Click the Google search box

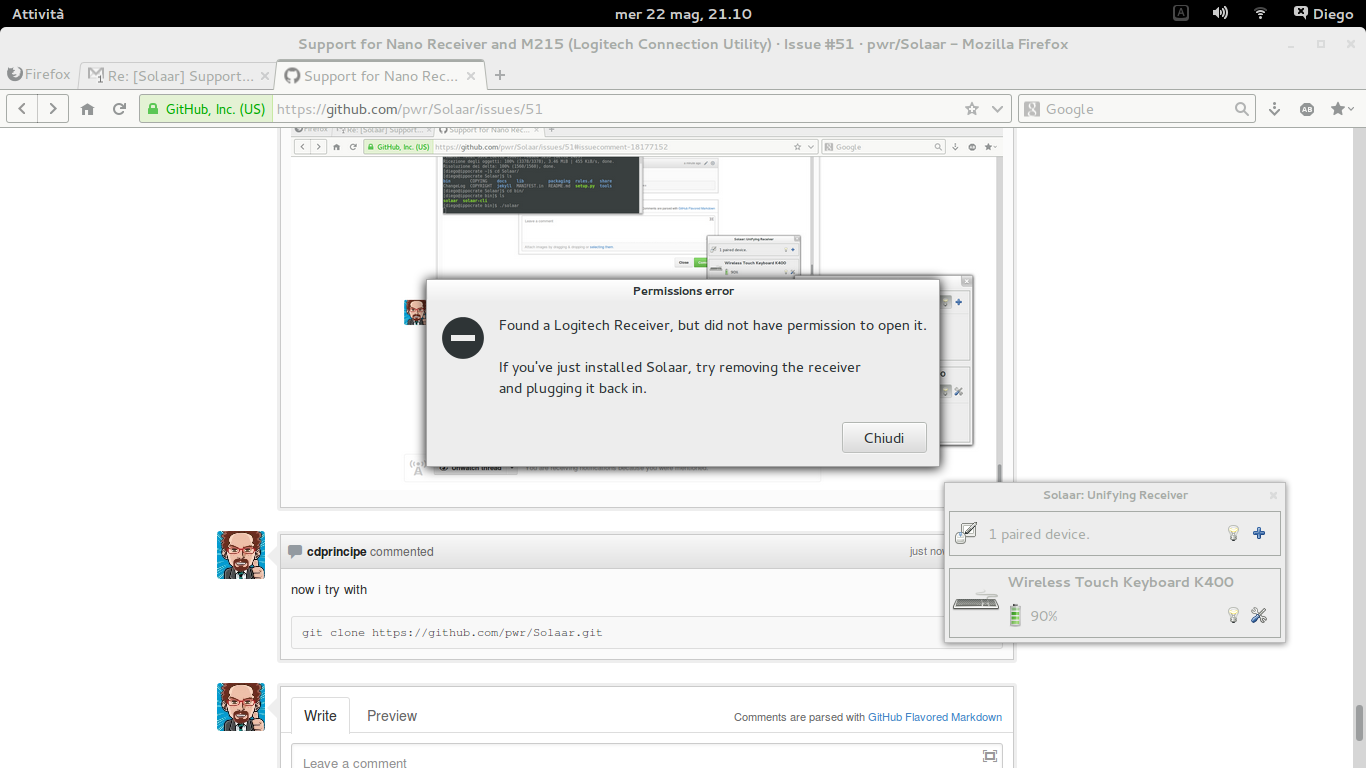pos(1137,109)
